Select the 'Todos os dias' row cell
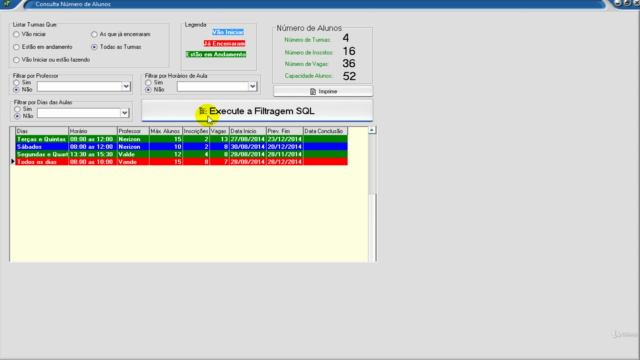Screen dimensions: 640x360 (42, 162)
